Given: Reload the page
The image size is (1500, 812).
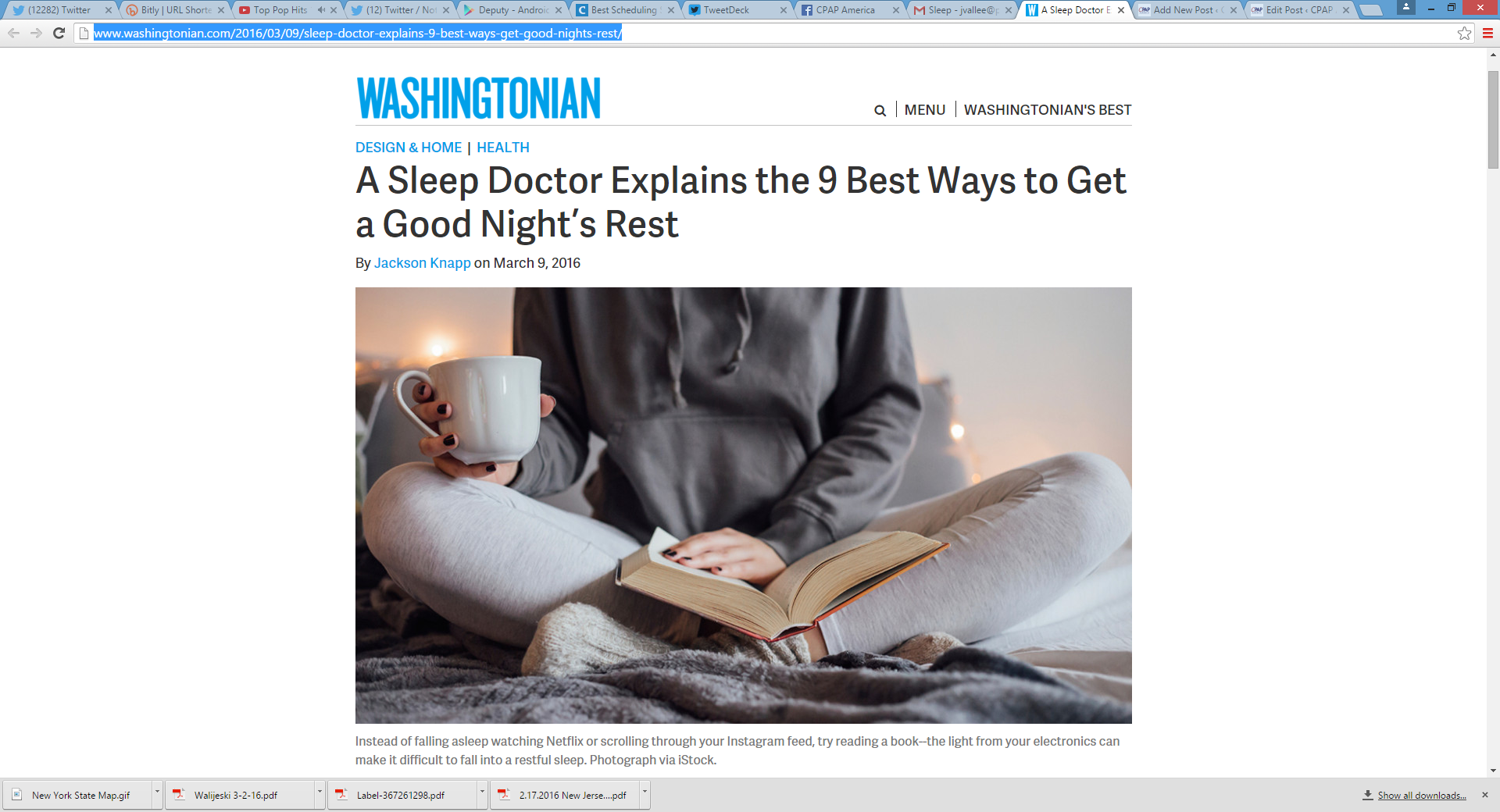Looking at the screenshot, I should tap(59, 33).
